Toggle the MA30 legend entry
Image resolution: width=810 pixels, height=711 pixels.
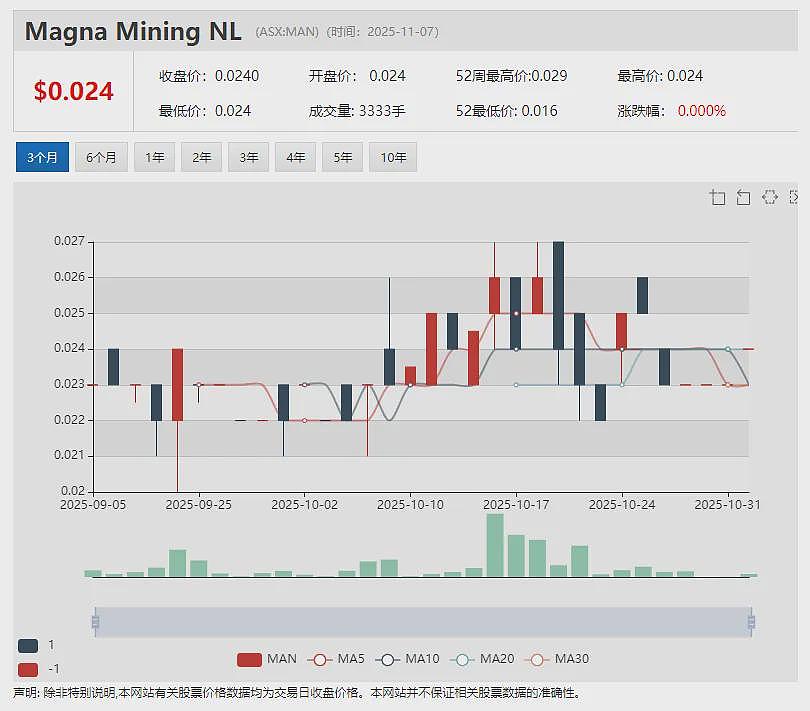coord(557,659)
